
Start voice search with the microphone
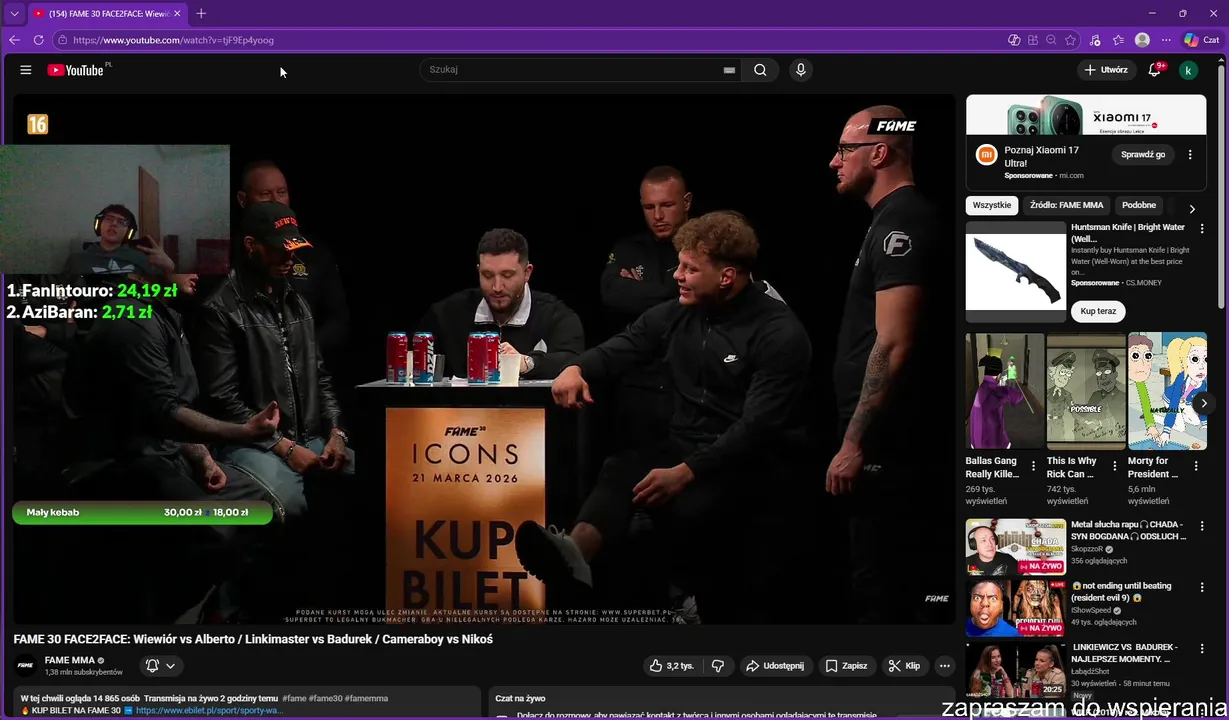[800, 70]
